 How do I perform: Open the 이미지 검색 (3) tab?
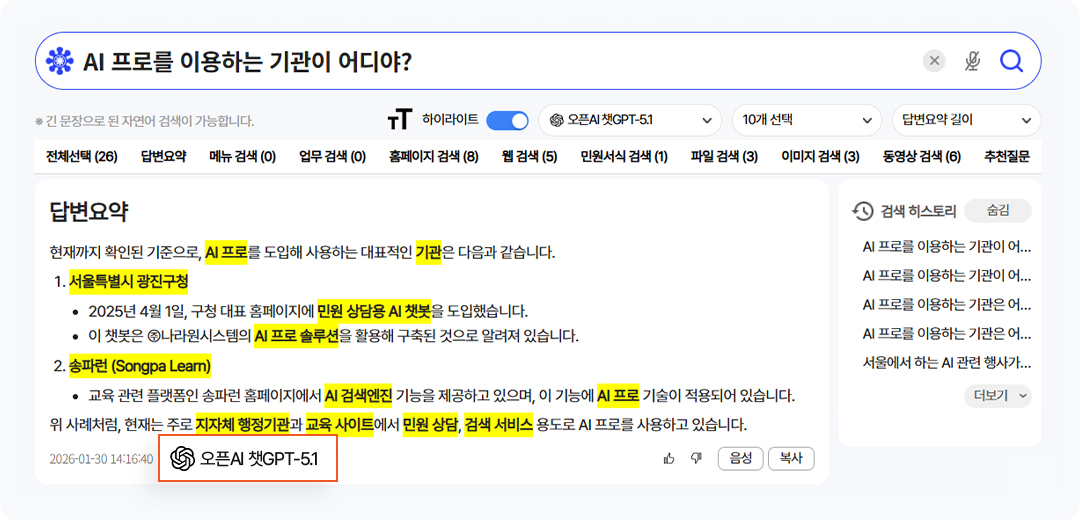click(820, 157)
